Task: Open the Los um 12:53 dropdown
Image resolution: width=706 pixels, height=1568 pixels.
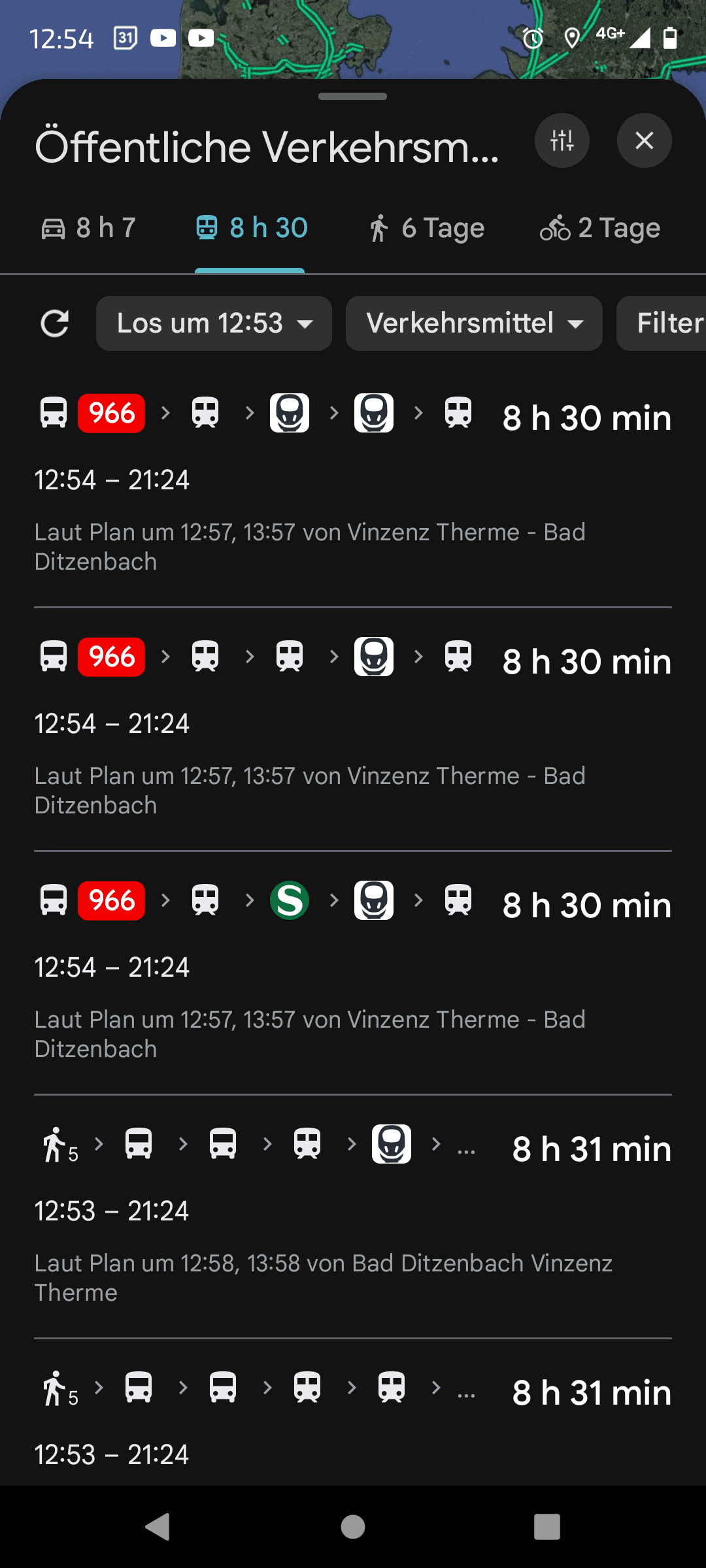Action: tap(214, 323)
